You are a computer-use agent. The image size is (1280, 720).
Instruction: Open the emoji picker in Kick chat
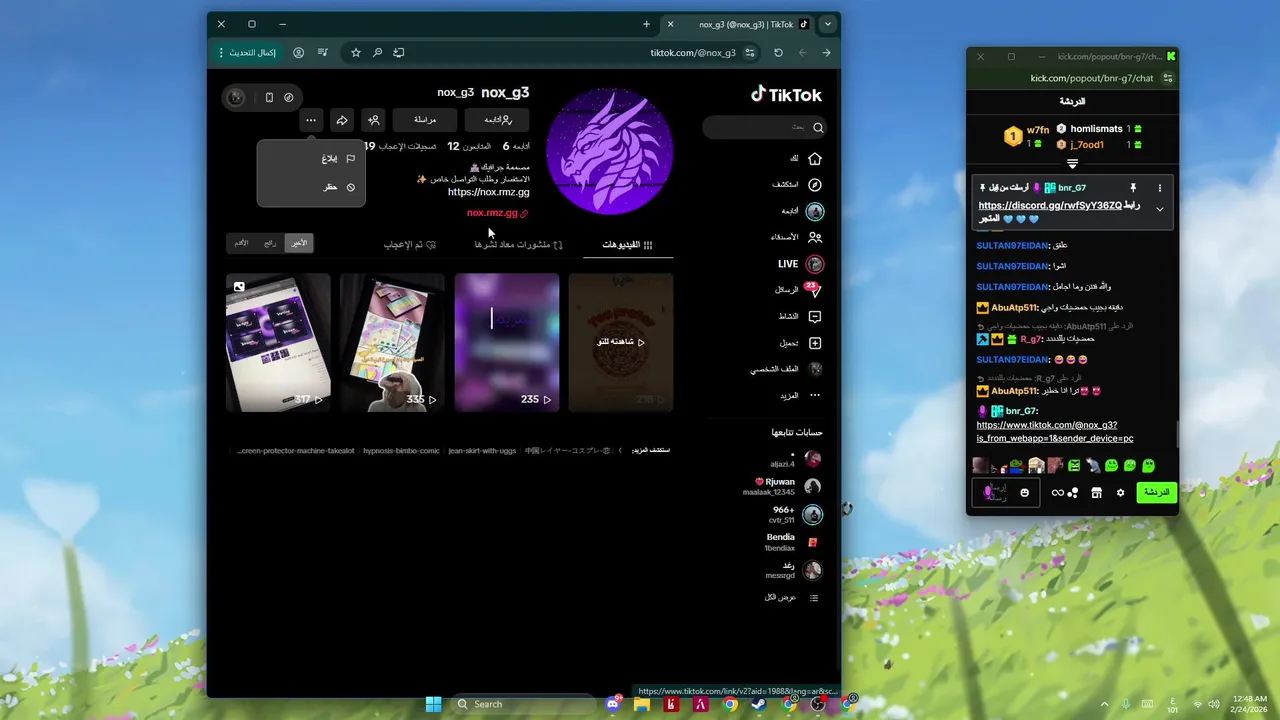click(x=1024, y=493)
